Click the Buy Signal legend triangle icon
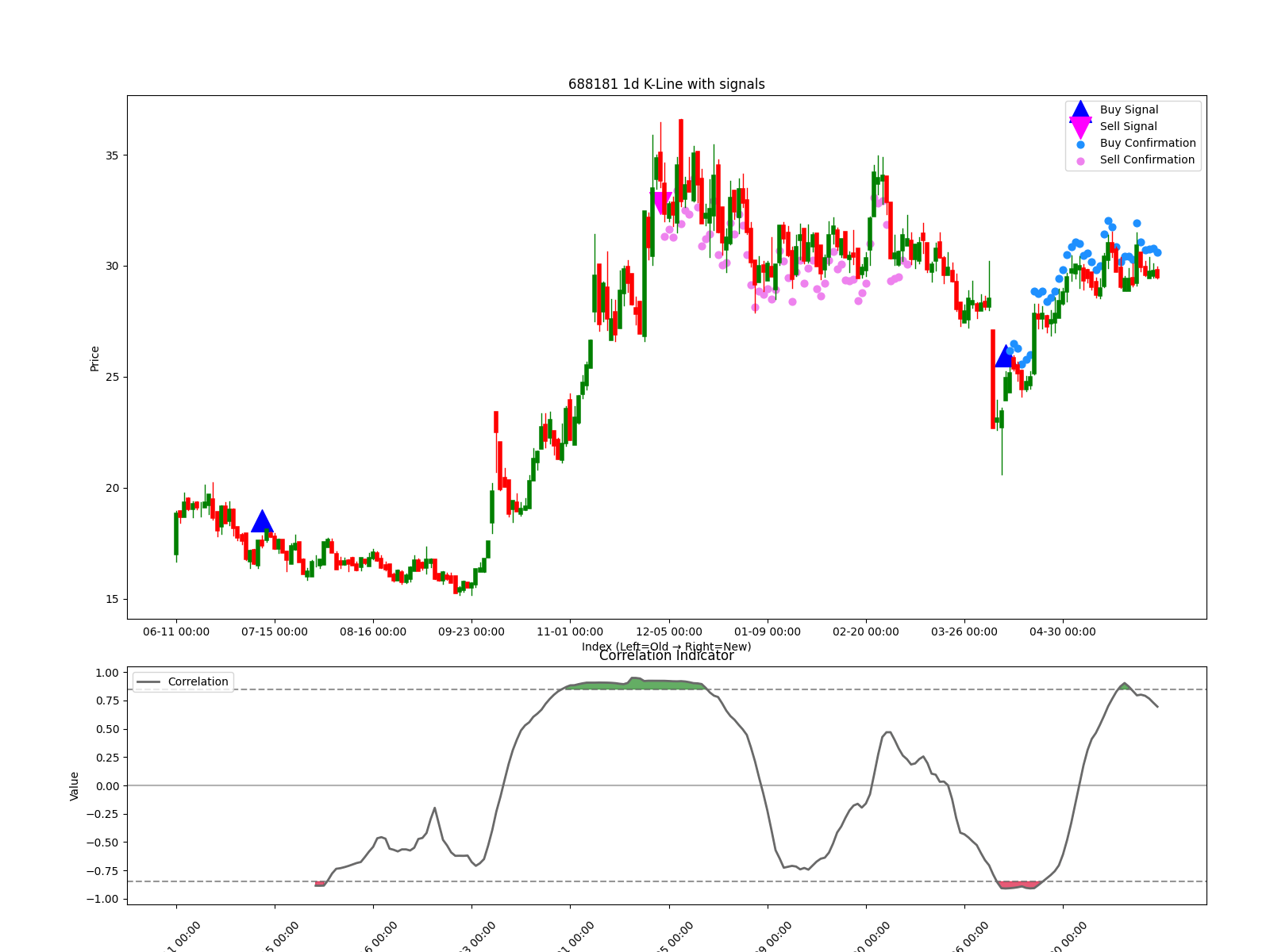 1080,110
